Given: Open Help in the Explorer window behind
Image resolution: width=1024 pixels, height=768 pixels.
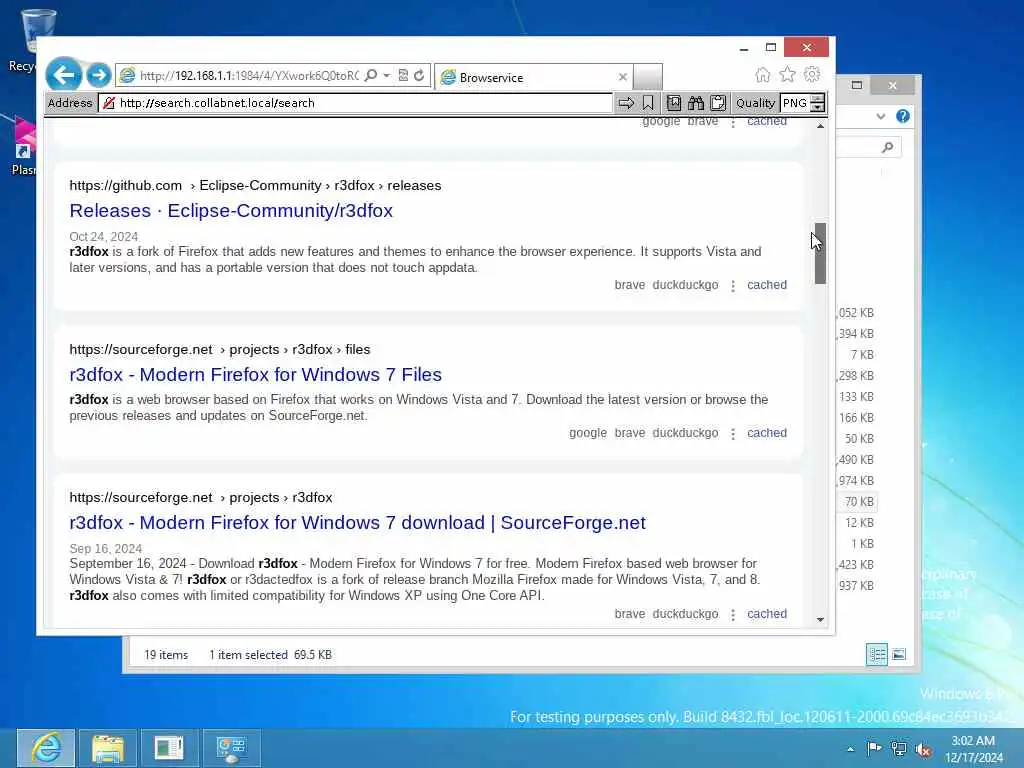Looking at the screenshot, I should pos(903,116).
